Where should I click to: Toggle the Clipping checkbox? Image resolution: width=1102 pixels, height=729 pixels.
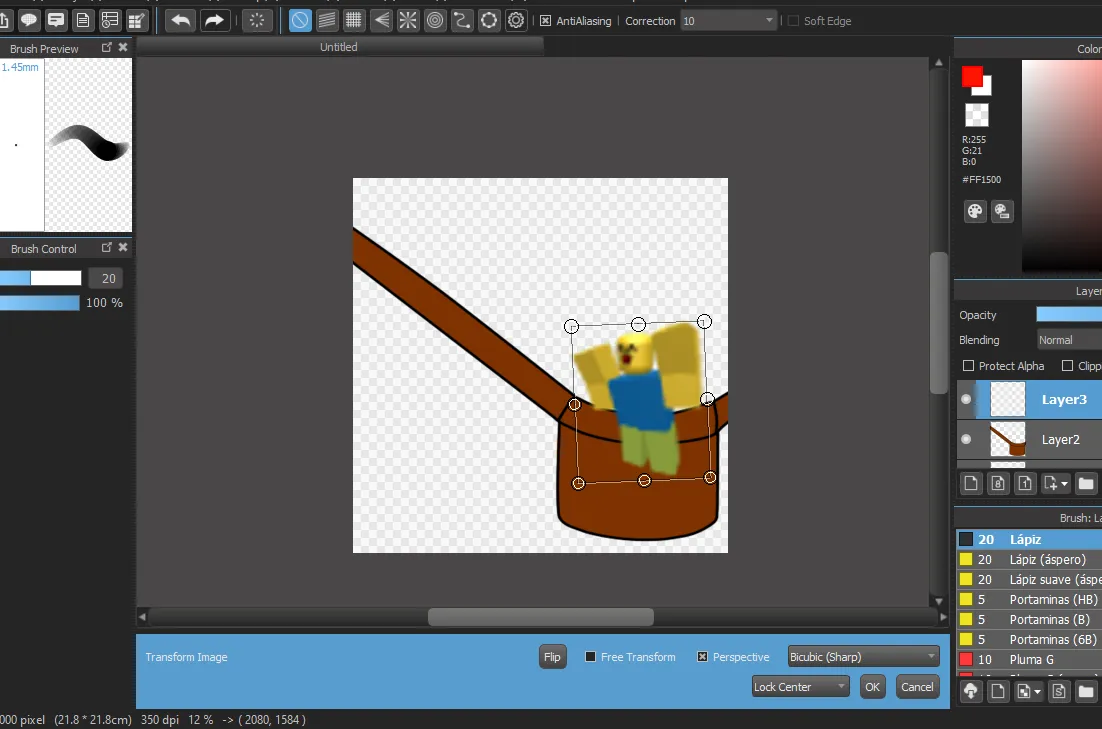click(1068, 366)
